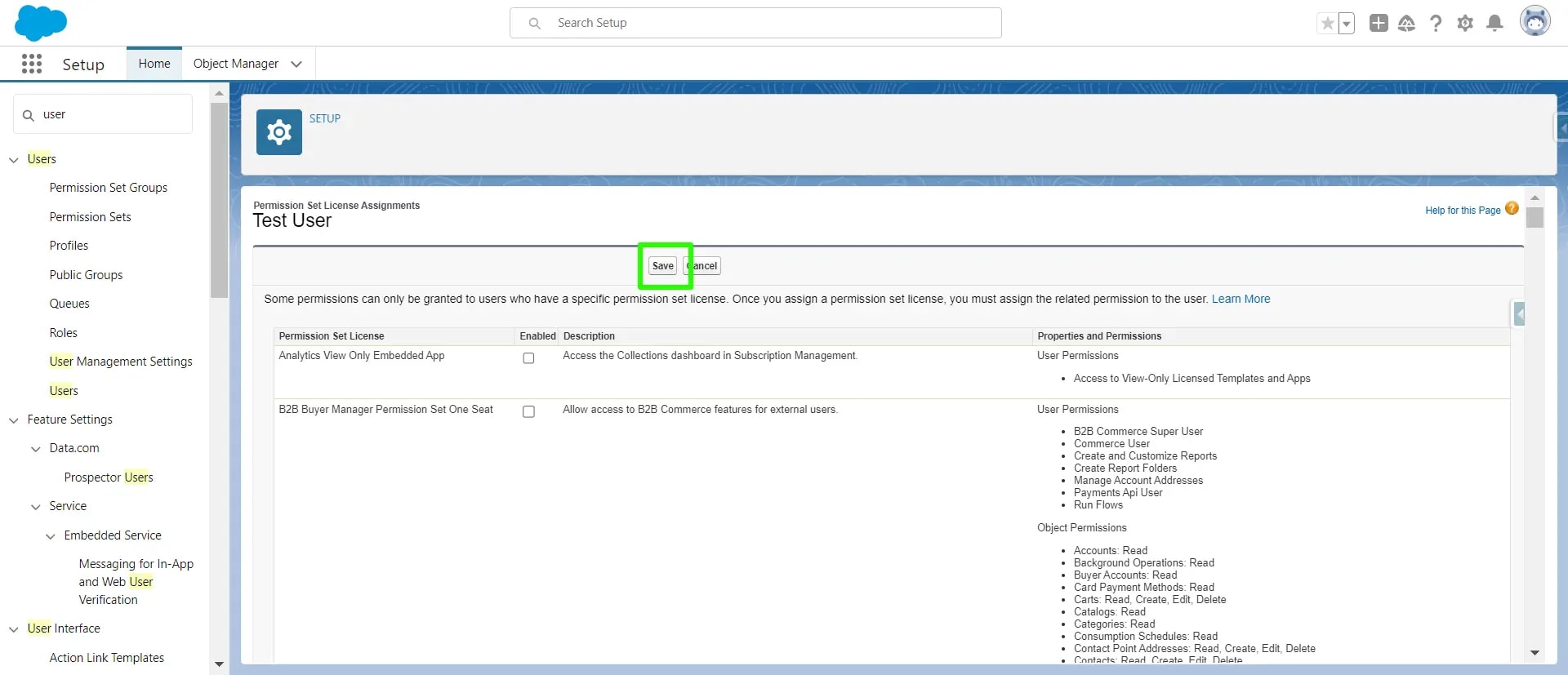Collapse the Embedded Service tree node
This screenshot has height=675, width=1568.
51,536
